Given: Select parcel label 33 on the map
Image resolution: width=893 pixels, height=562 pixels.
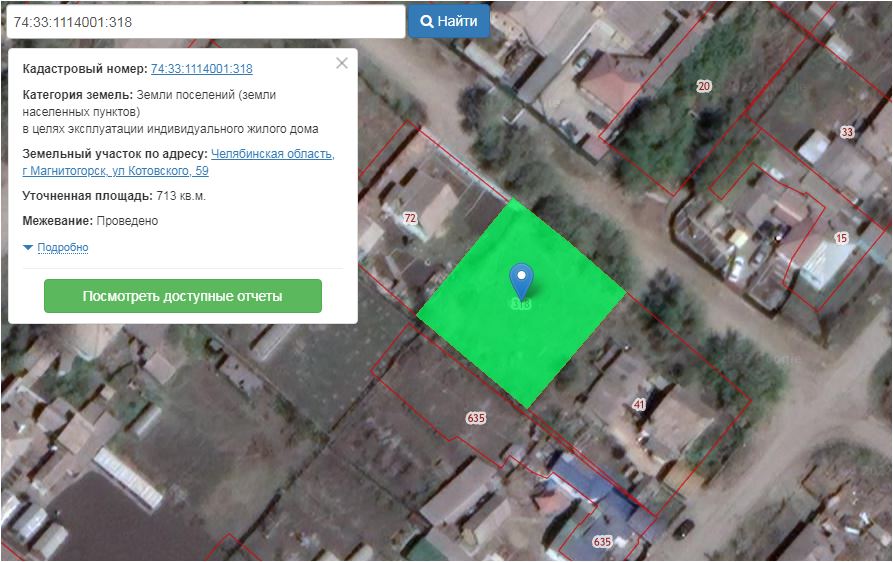Looking at the screenshot, I should click(847, 132).
